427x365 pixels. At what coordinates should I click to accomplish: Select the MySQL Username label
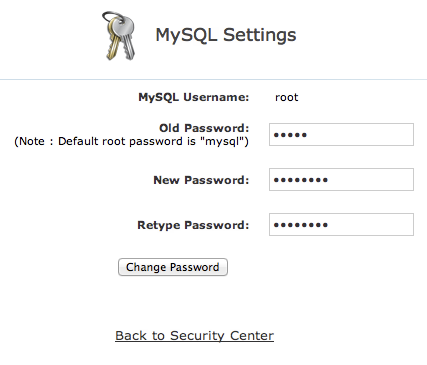point(194,97)
